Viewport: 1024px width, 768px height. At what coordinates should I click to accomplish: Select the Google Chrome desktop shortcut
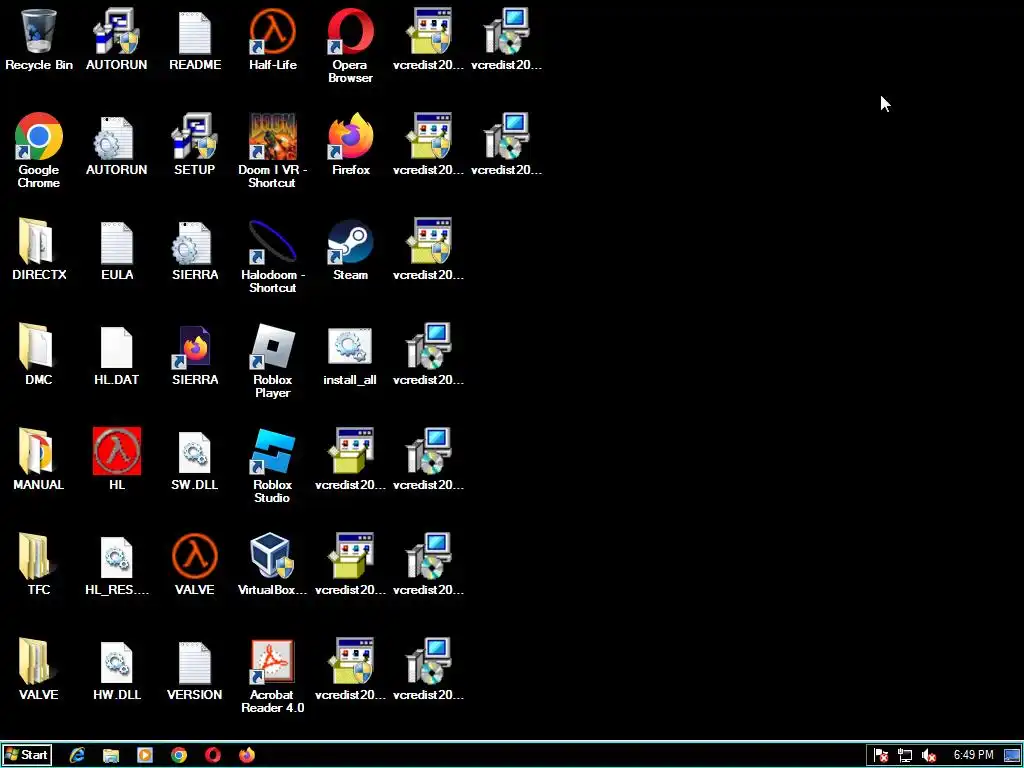point(39,150)
